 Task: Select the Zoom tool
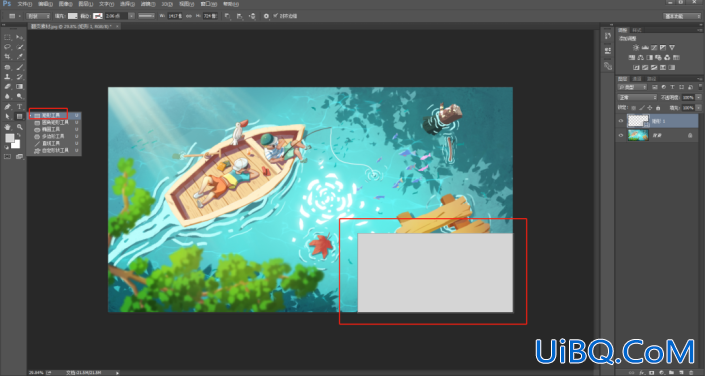(19, 127)
